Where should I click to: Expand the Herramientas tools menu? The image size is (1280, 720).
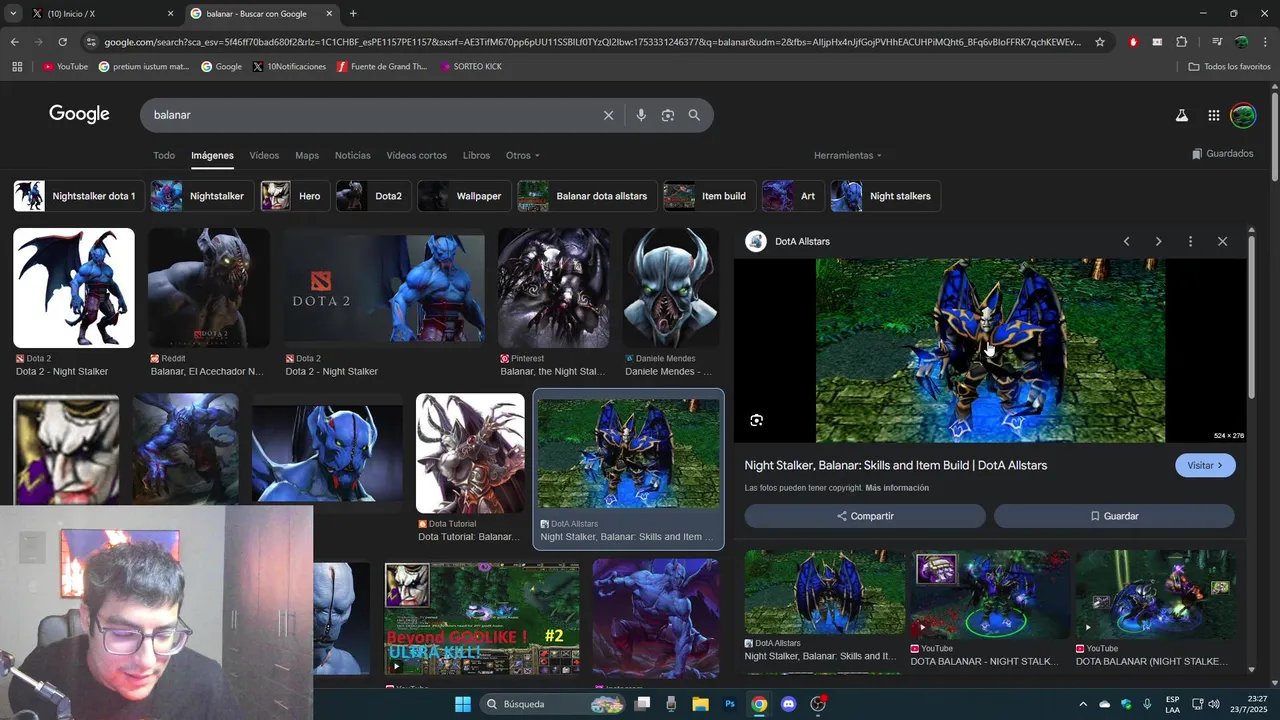point(848,155)
